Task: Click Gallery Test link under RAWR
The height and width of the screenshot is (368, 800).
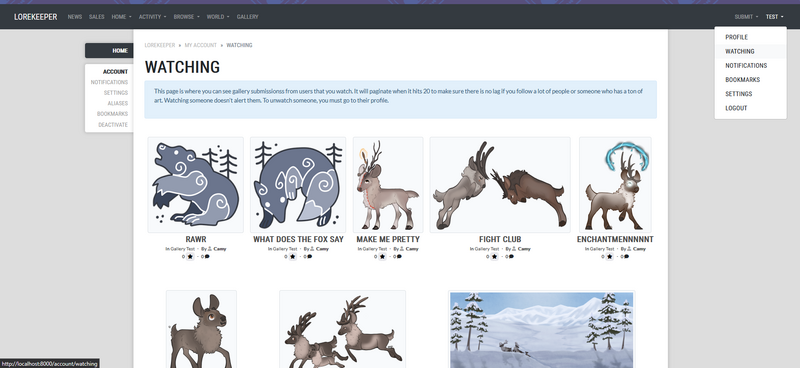Action: click(183, 249)
